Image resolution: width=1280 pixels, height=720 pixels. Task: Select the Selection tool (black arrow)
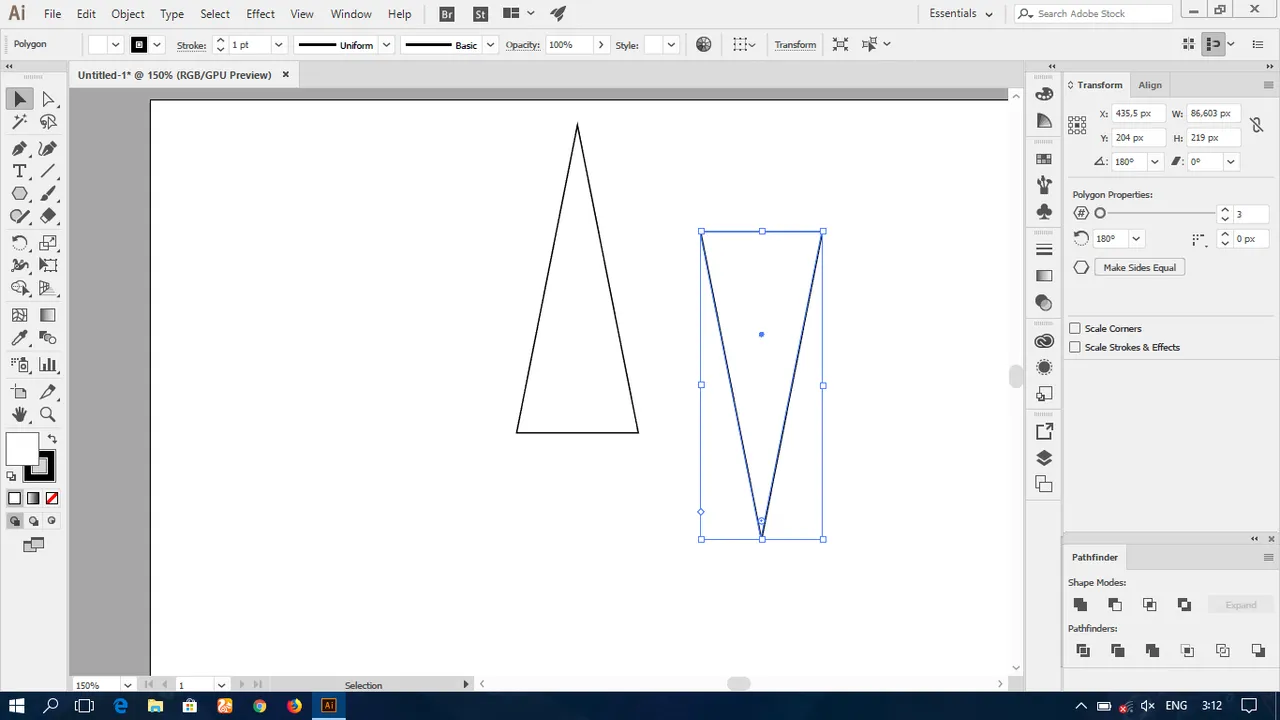20,99
